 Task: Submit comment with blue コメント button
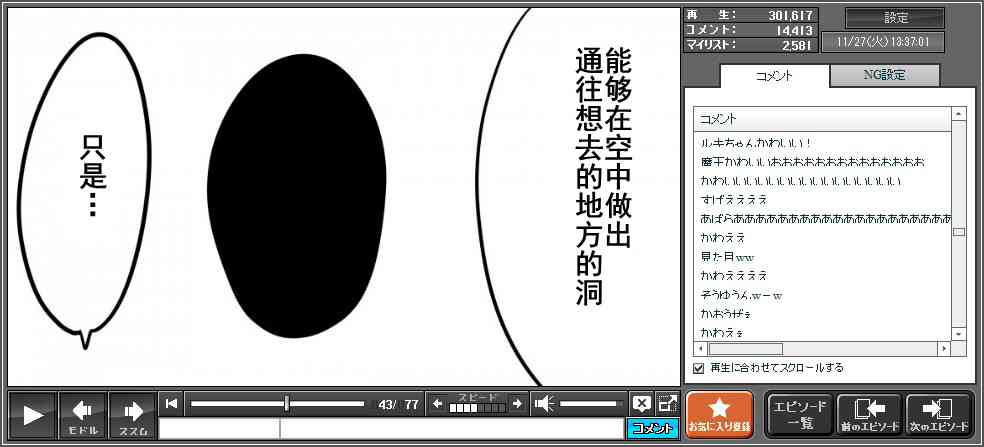(x=652, y=429)
